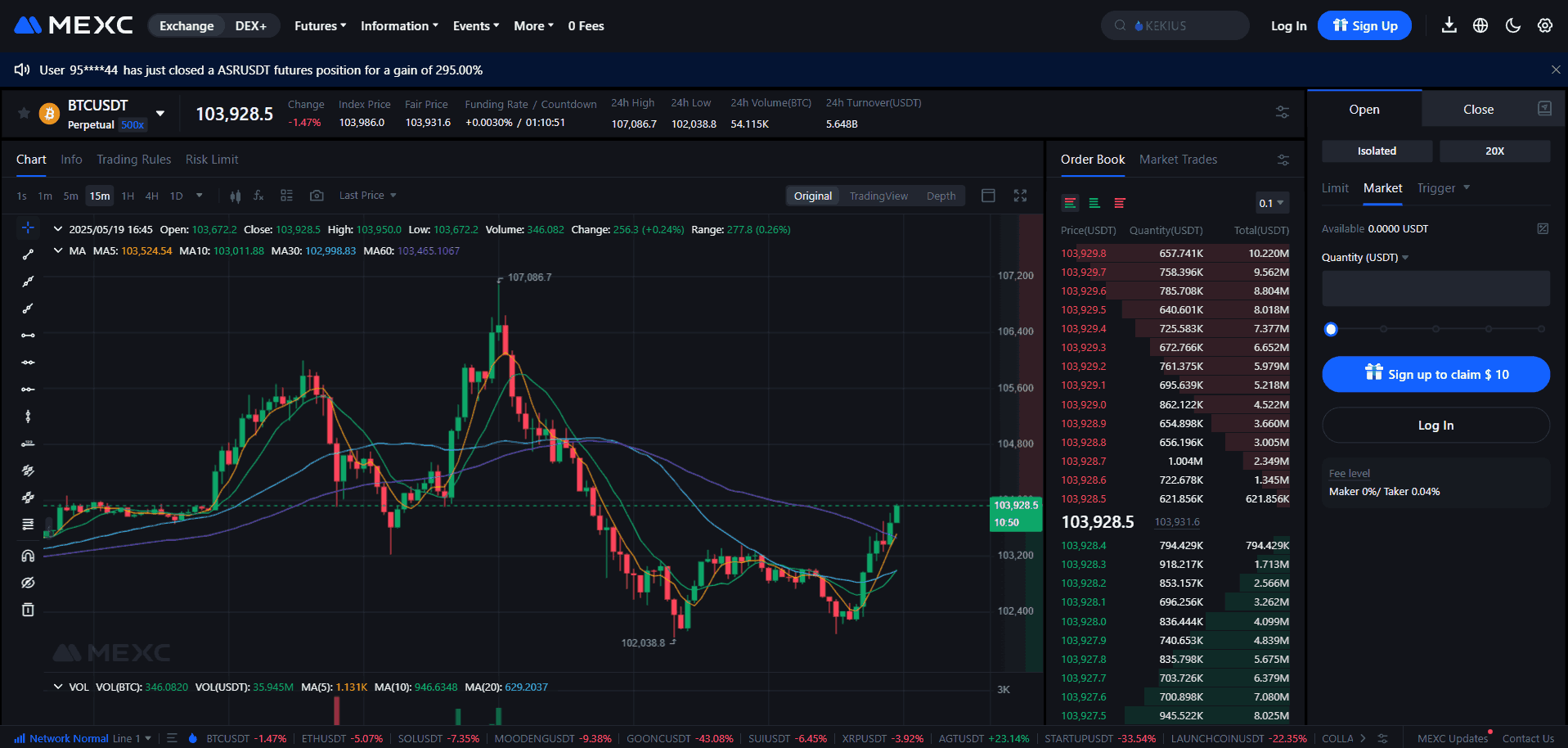Show sell orders only in order book

pyautogui.click(x=1119, y=202)
